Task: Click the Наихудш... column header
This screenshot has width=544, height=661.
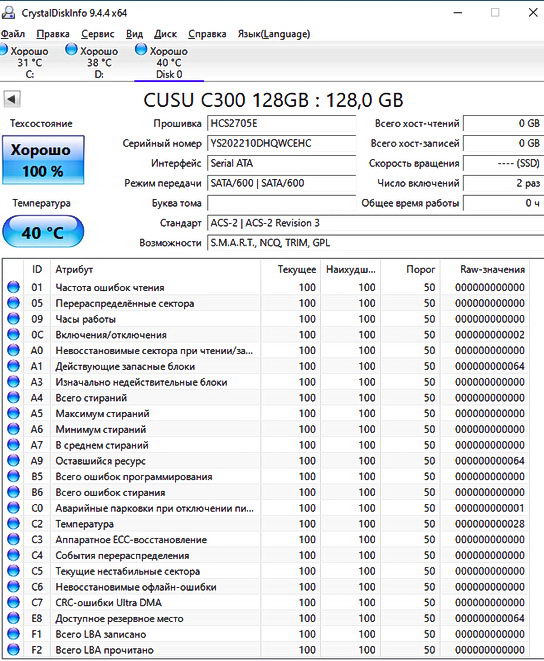Action: [350, 269]
